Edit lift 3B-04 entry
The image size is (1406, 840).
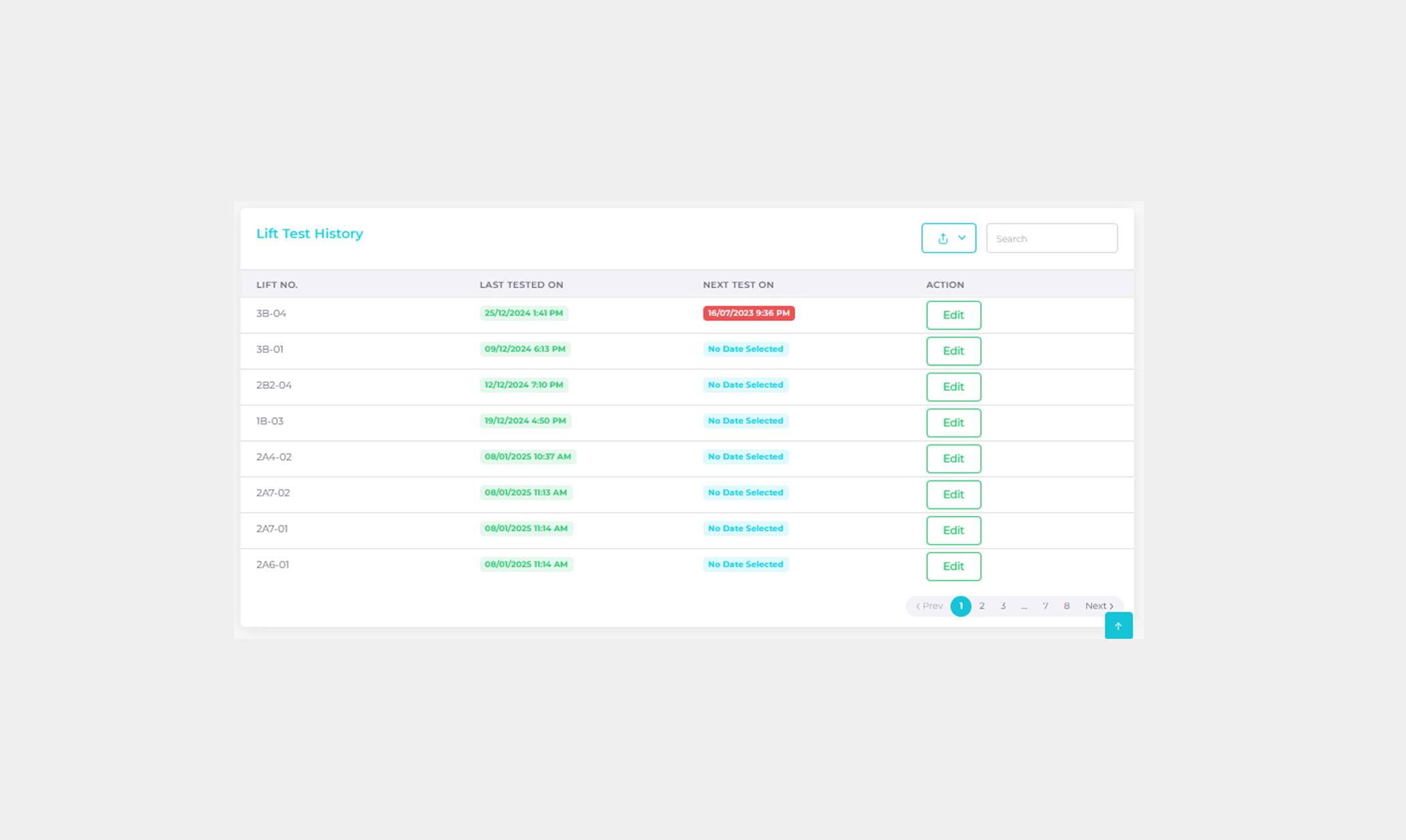[x=953, y=315]
